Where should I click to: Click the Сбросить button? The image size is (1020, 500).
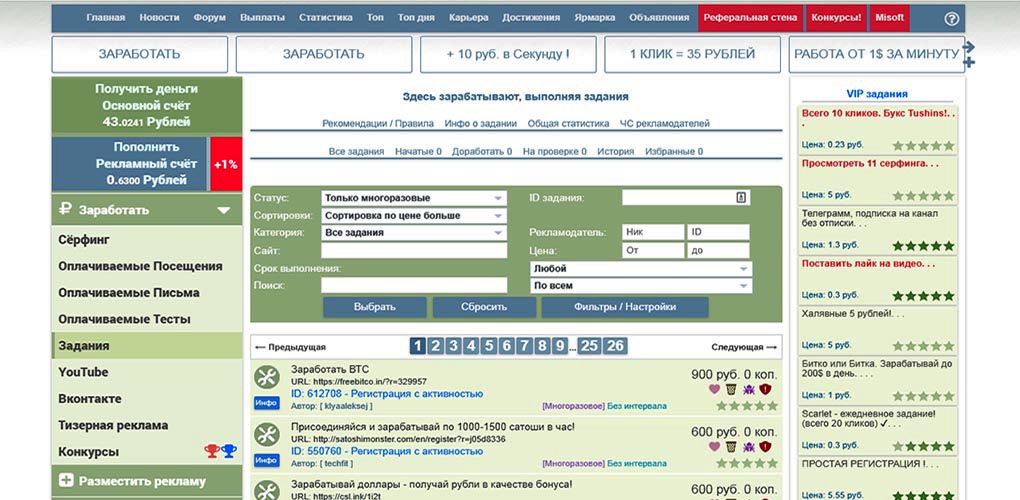point(484,307)
